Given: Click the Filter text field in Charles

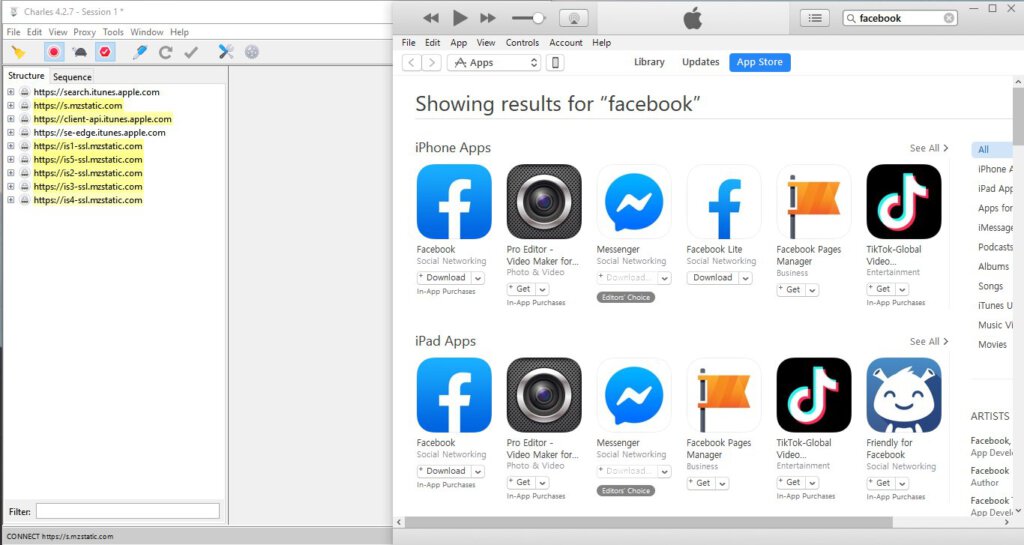Looking at the screenshot, I should [x=127, y=511].
